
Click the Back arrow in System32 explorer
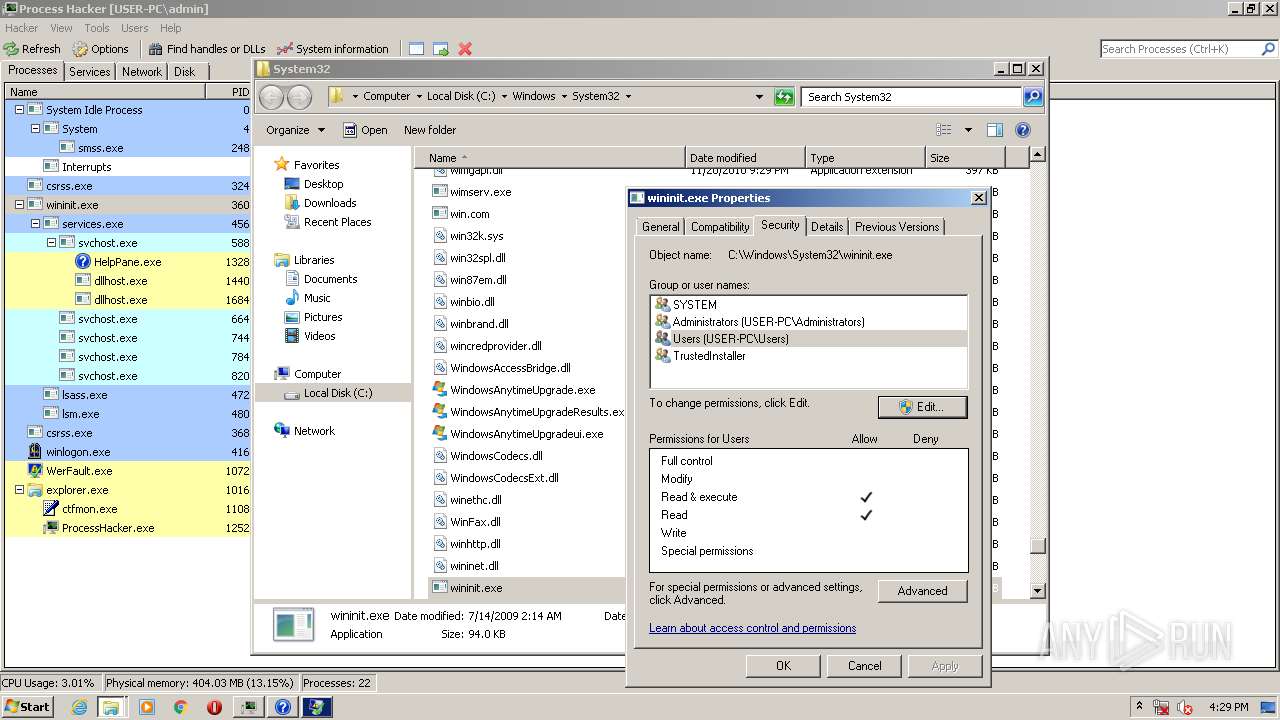click(272, 97)
